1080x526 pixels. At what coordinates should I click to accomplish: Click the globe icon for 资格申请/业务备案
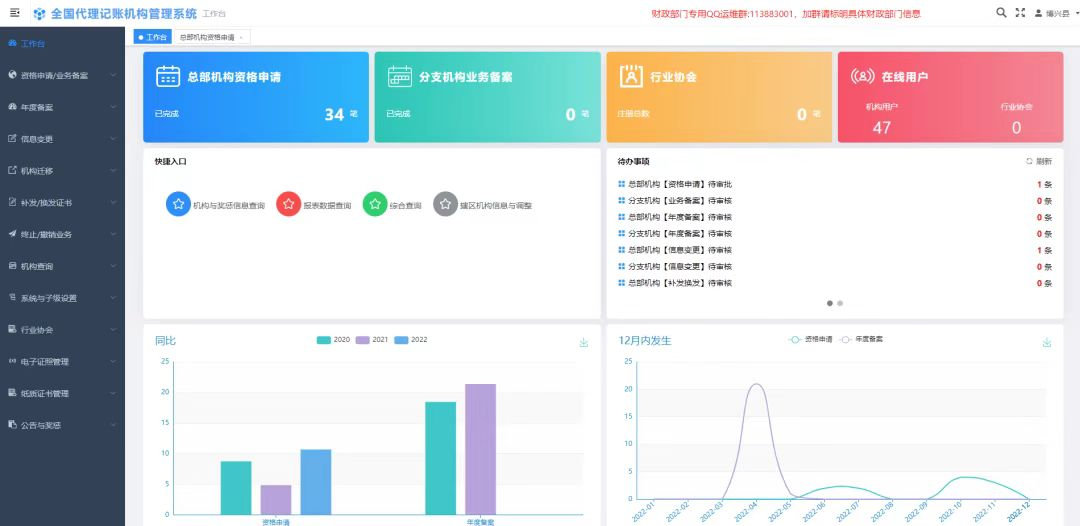point(12,75)
